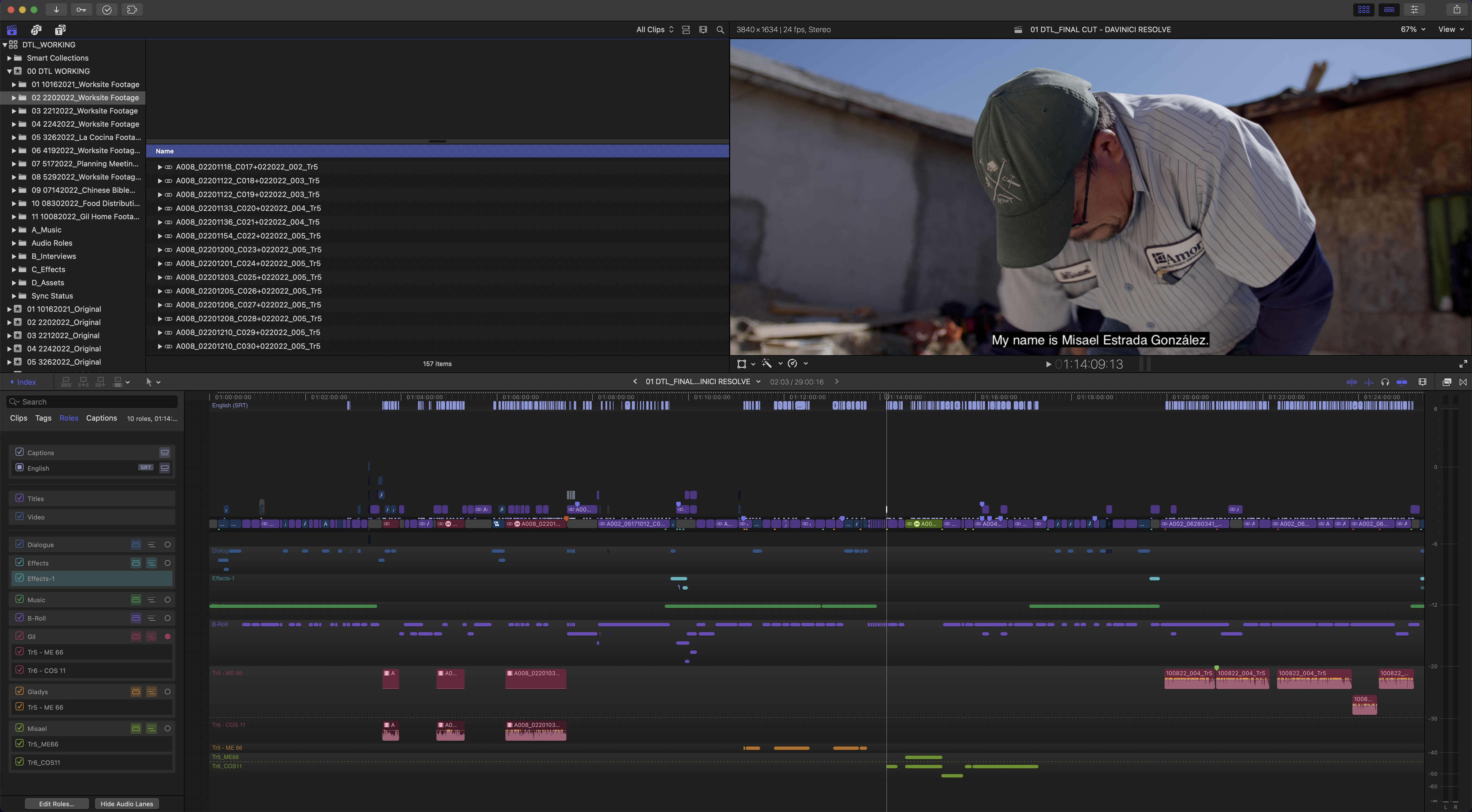
Task: Toggle audio skimming waveform icon
Action: tap(1368, 382)
